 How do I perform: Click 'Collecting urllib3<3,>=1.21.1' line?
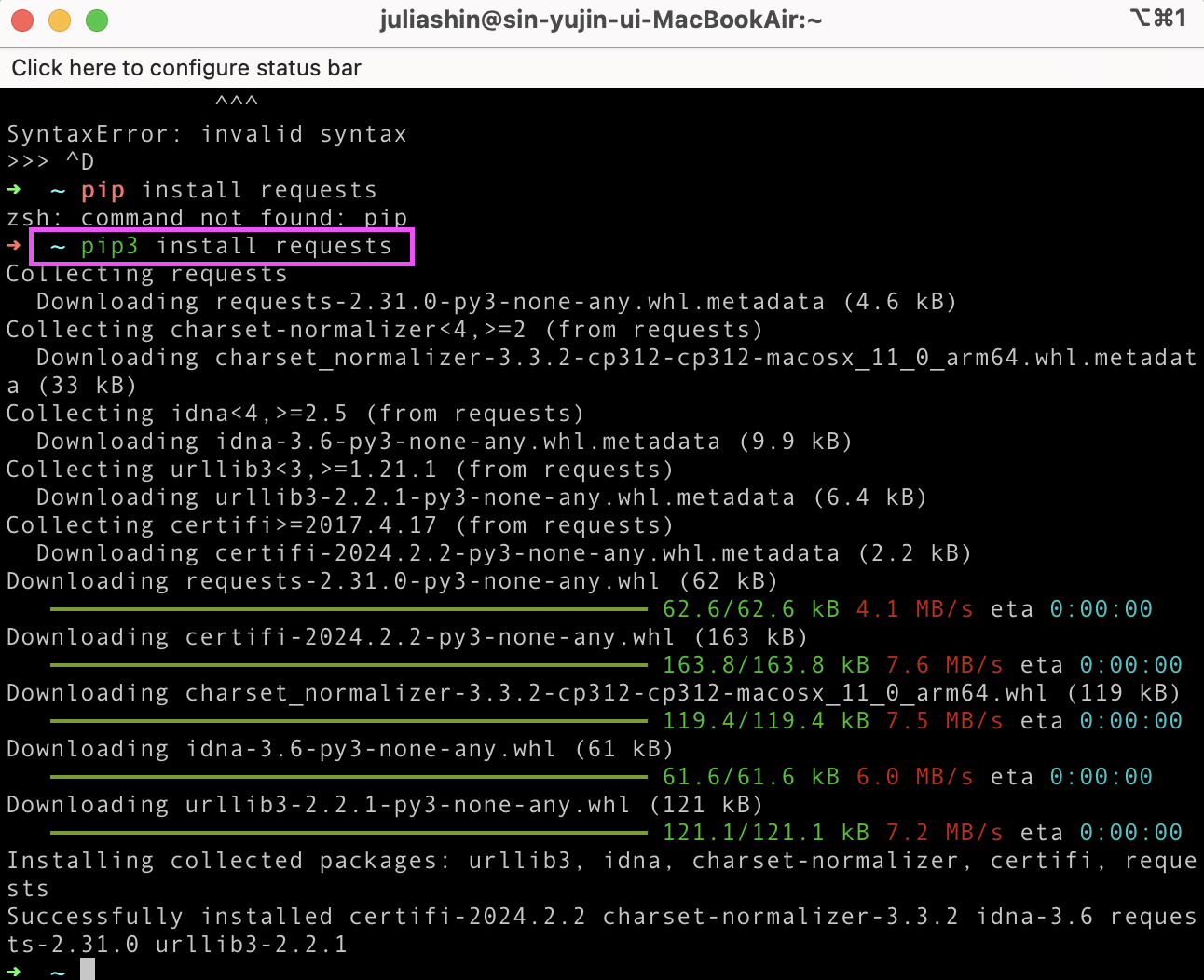pos(340,470)
